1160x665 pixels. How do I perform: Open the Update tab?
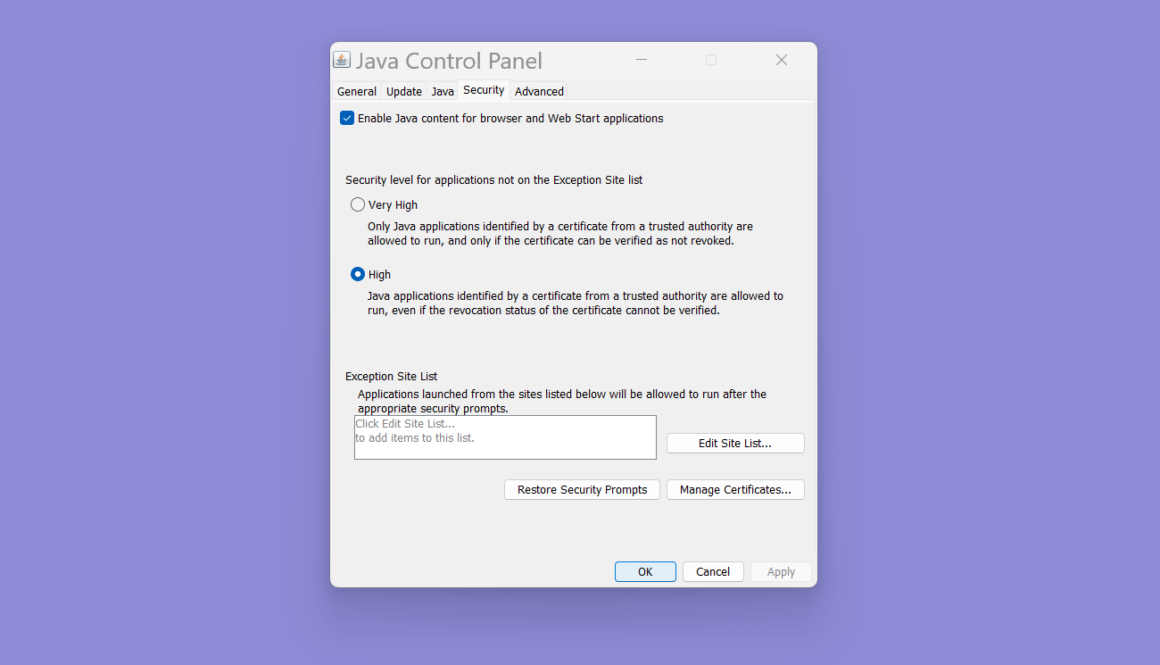click(x=404, y=91)
